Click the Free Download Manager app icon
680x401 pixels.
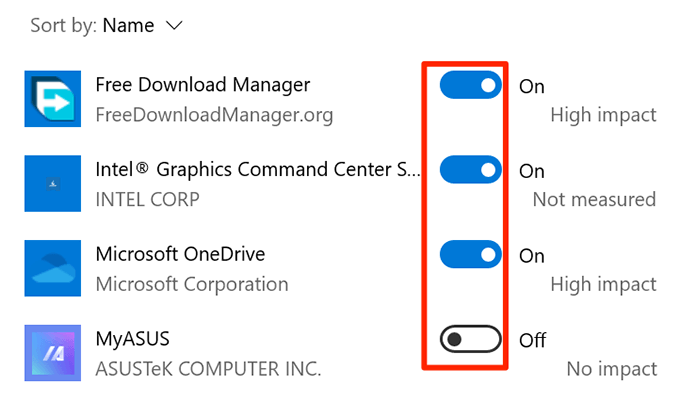click(51, 100)
